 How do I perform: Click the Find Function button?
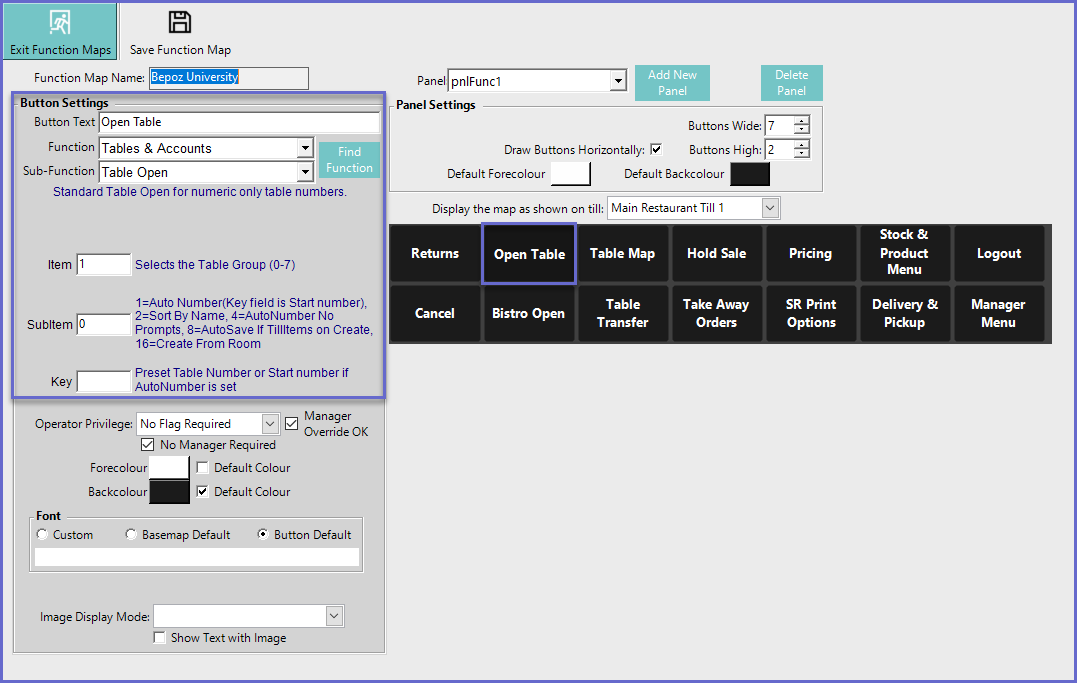coord(349,159)
